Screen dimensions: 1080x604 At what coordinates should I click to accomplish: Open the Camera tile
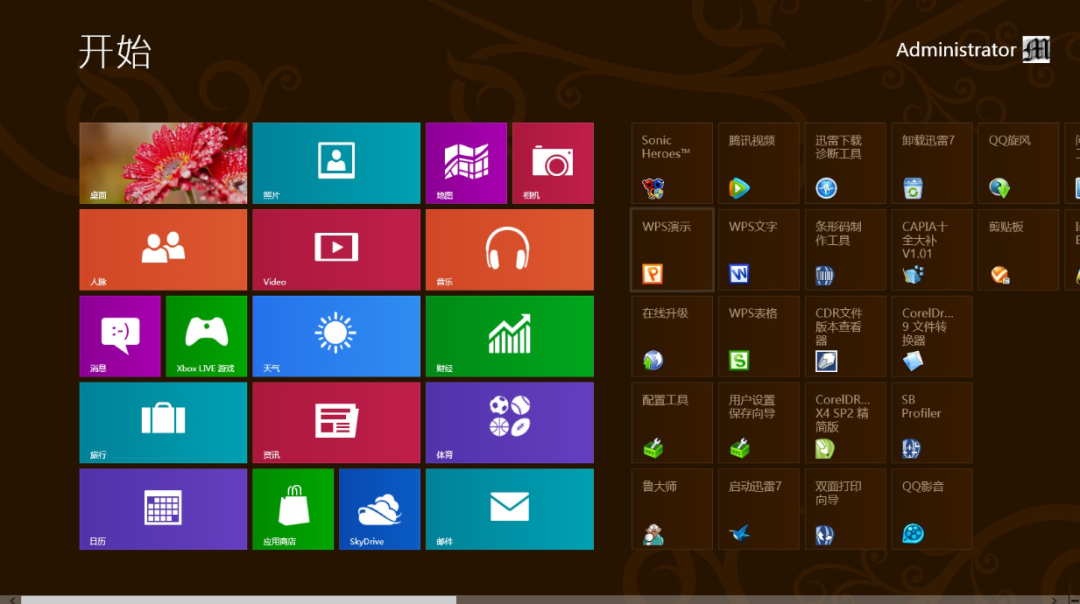click(x=553, y=163)
